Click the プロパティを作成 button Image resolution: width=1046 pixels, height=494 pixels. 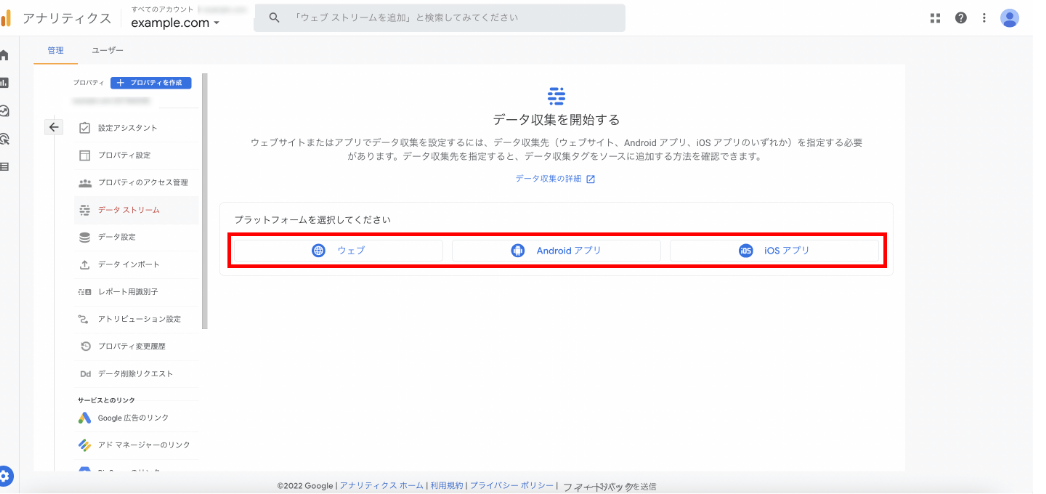(151, 83)
